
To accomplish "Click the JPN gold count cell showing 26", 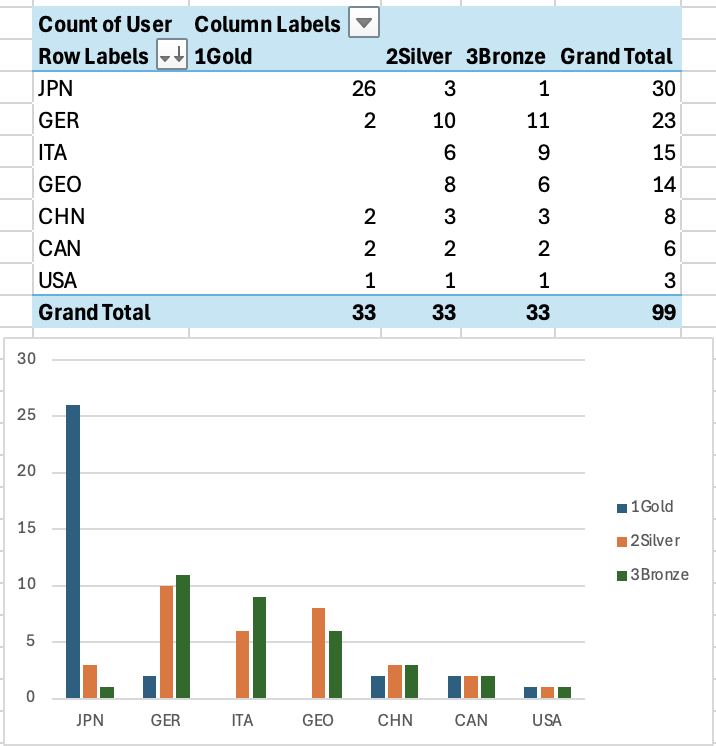I will (363, 89).
